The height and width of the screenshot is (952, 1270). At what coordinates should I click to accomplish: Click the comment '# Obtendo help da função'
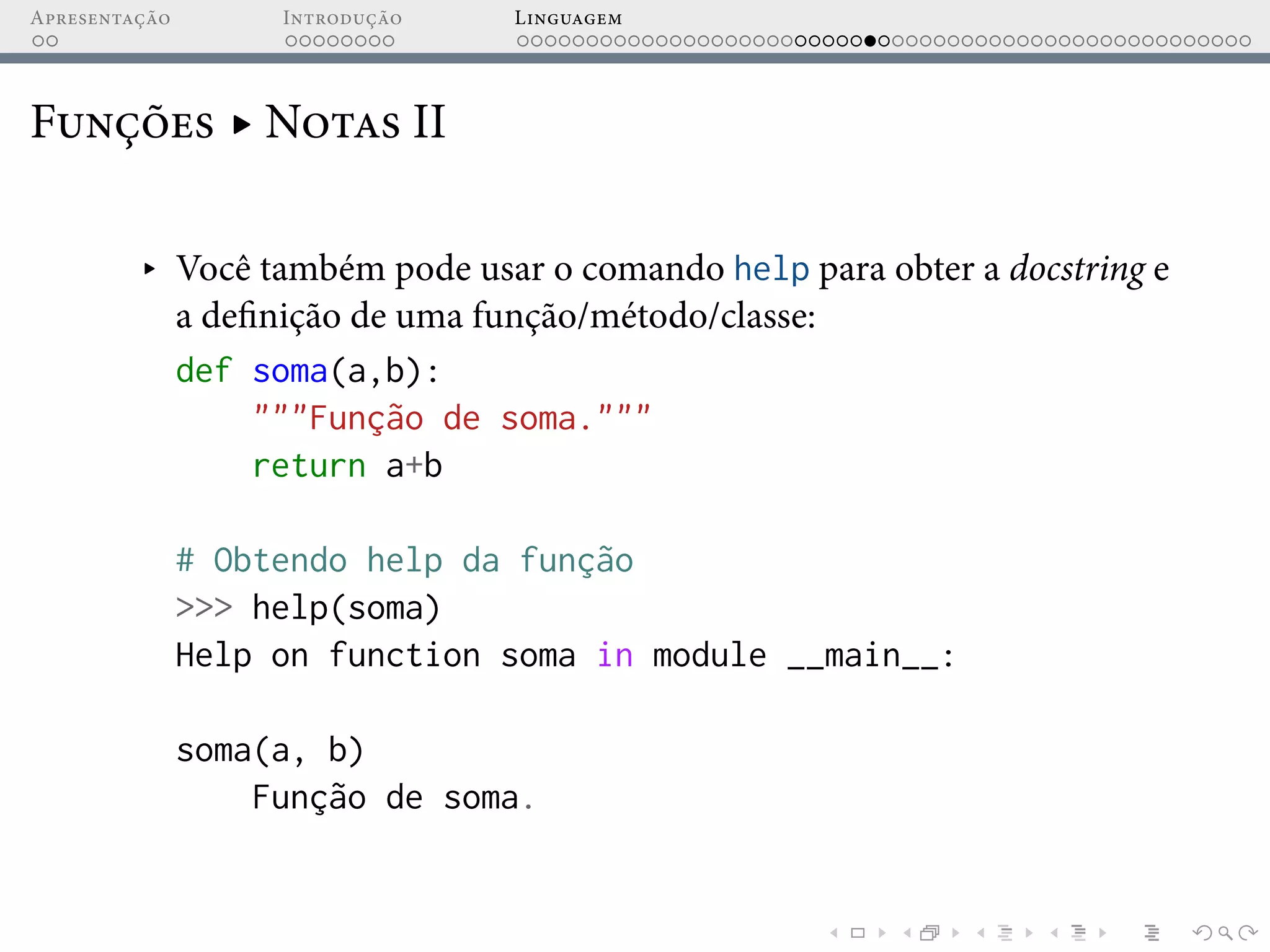[x=404, y=560]
